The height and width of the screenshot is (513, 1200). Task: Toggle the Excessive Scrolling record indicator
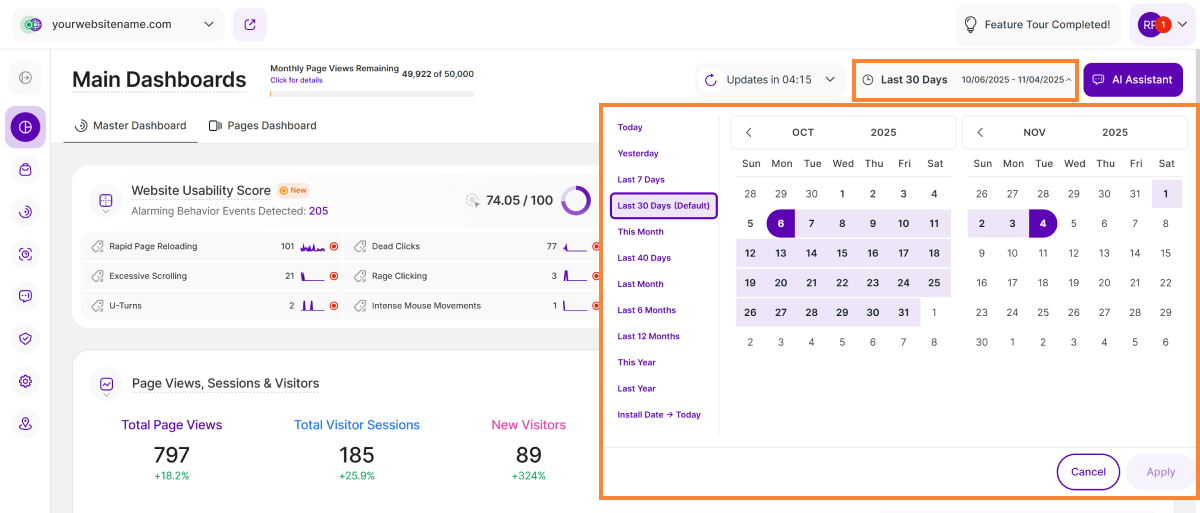coord(334,276)
